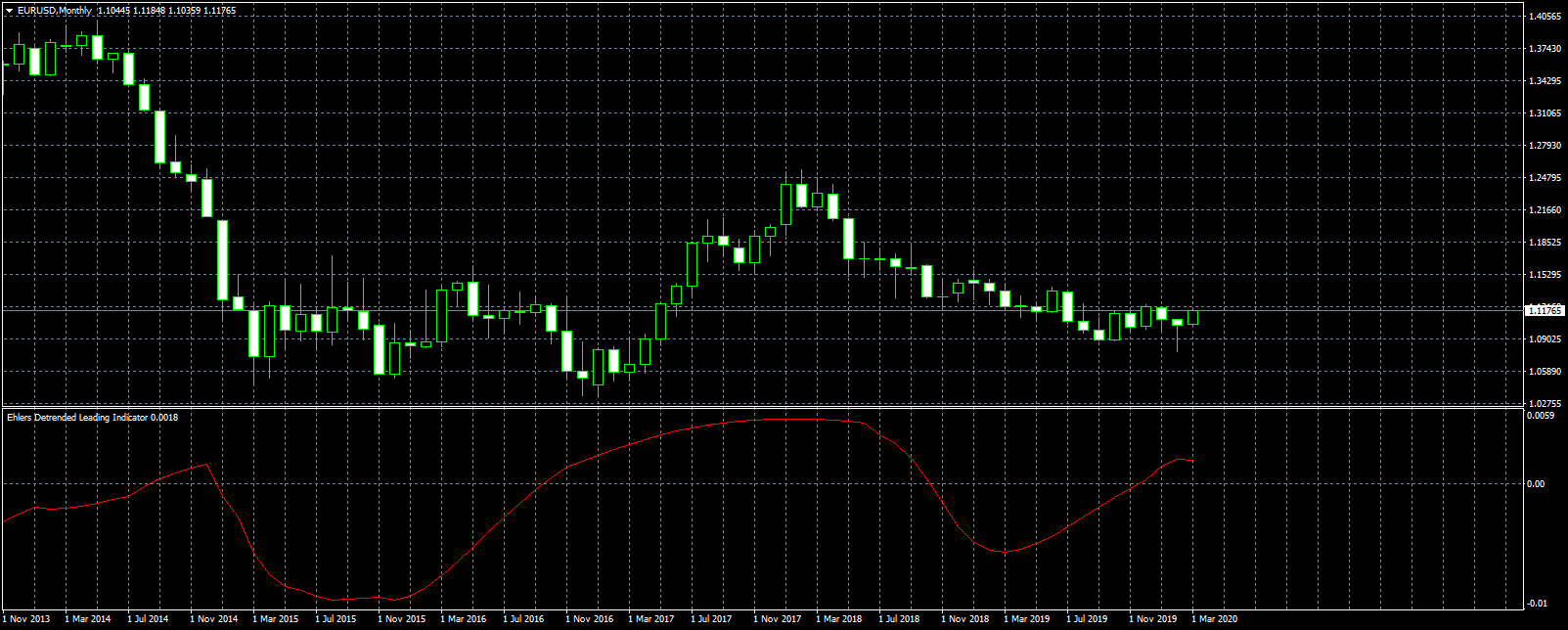Click the 1.15295 price axis label
Screen dimensions: 1568x630
pyautogui.click(x=1545, y=275)
